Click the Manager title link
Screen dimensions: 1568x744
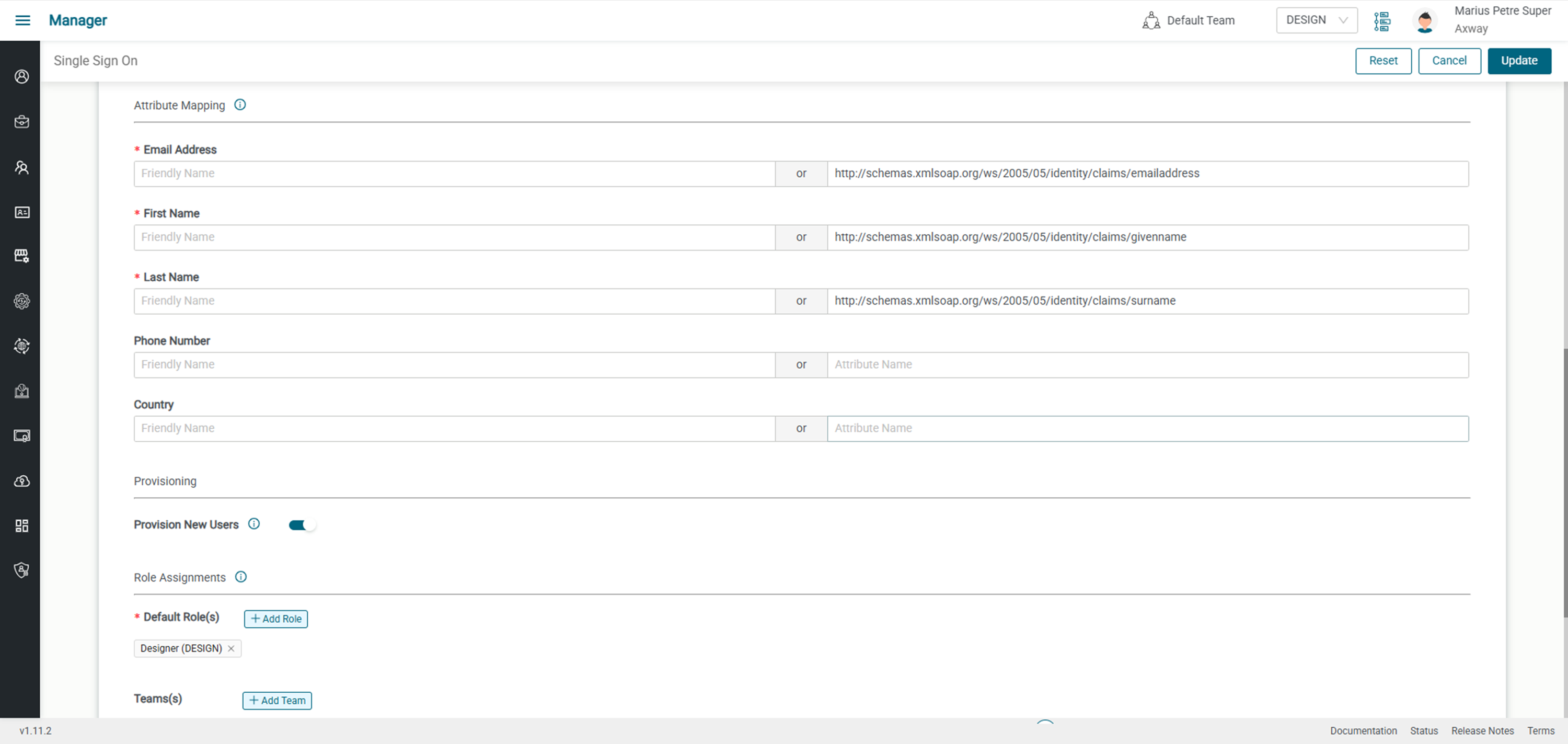[78, 20]
